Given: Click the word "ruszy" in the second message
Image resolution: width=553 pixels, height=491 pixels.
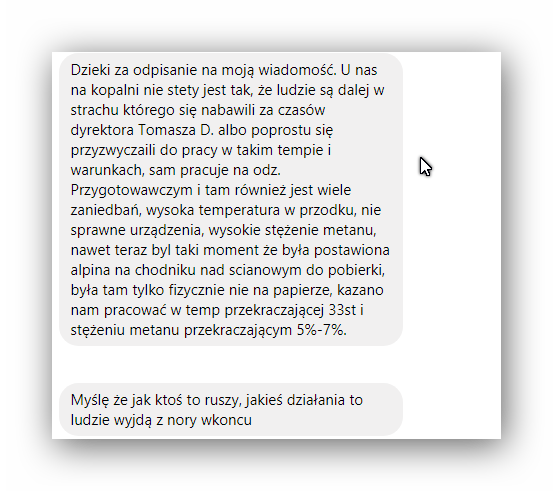Looking at the screenshot, I should 222,400.
